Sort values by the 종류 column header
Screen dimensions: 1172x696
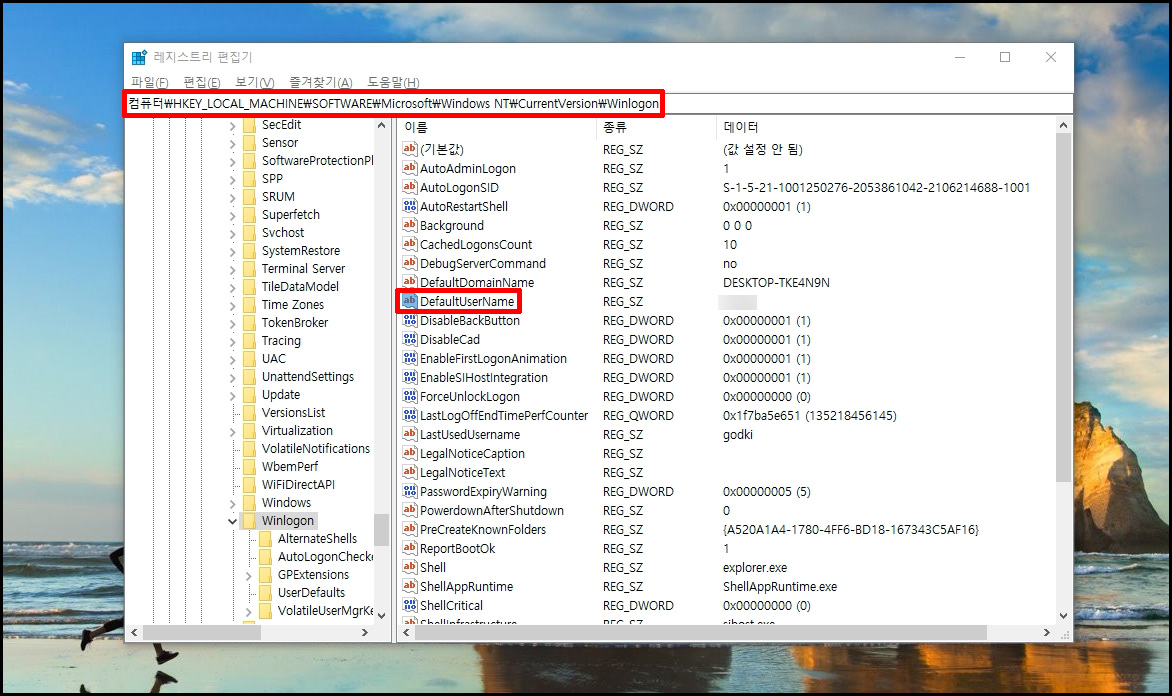pos(656,127)
